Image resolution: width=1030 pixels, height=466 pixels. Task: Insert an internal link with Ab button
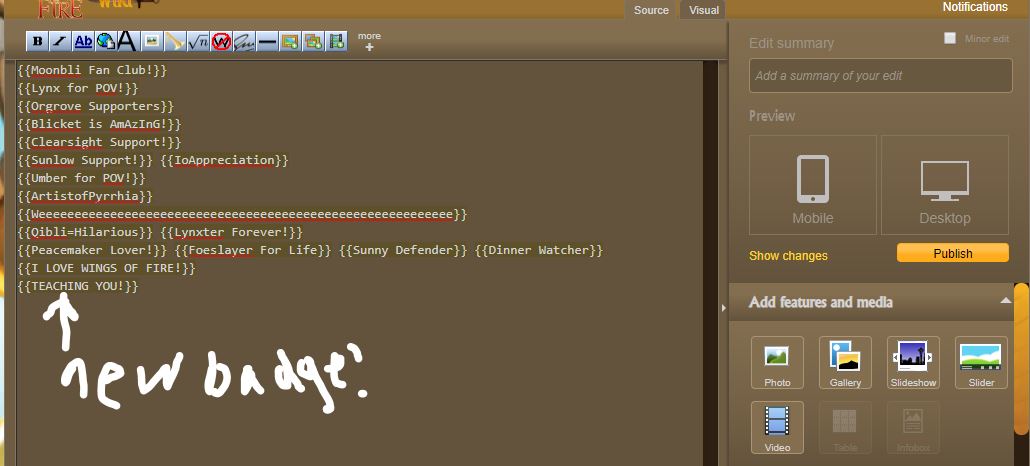tap(83, 41)
